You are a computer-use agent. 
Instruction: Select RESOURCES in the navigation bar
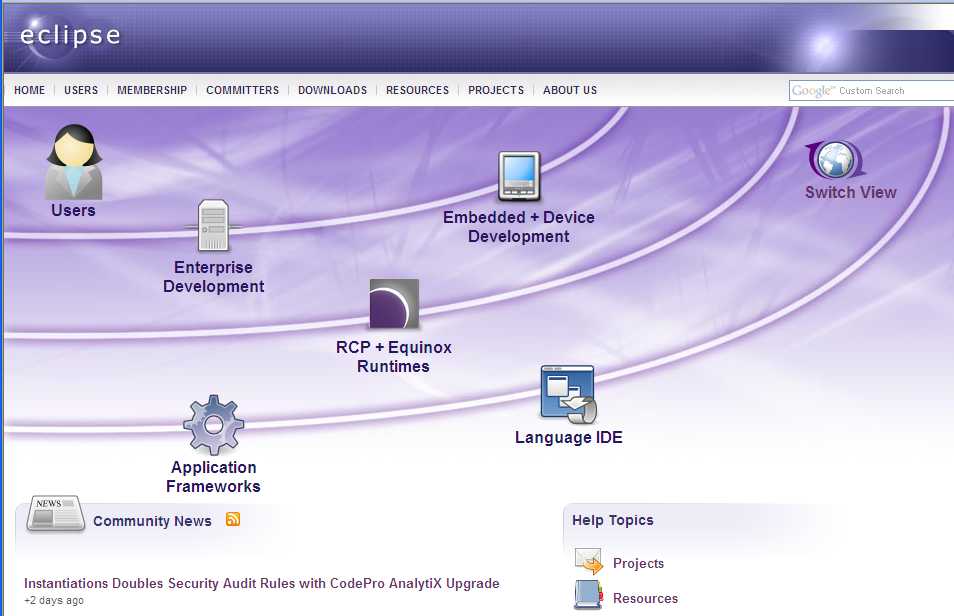417,90
